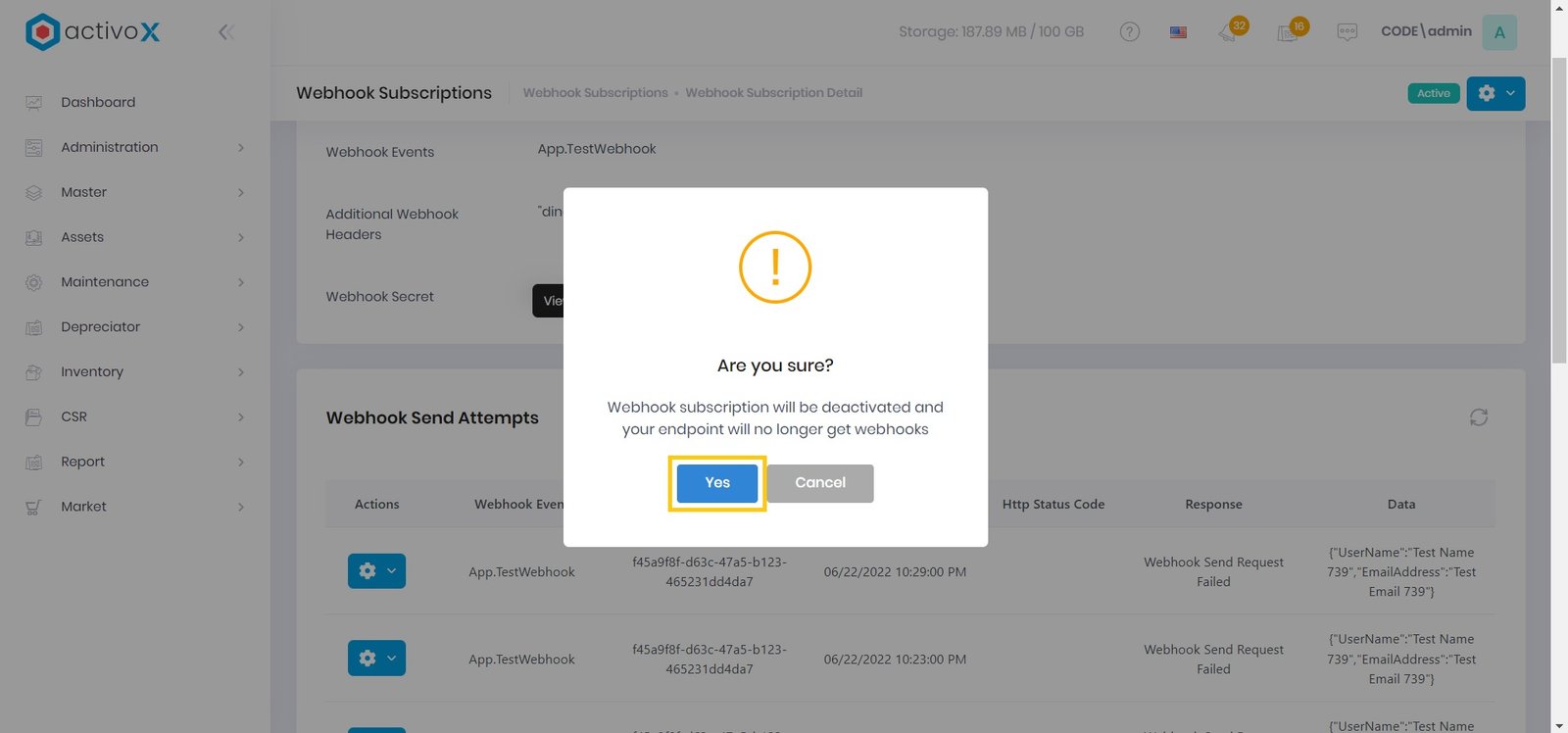This screenshot has height=733, width=1568.
Task: Click the Inventory box icon
Action: [x=33, y=372]
